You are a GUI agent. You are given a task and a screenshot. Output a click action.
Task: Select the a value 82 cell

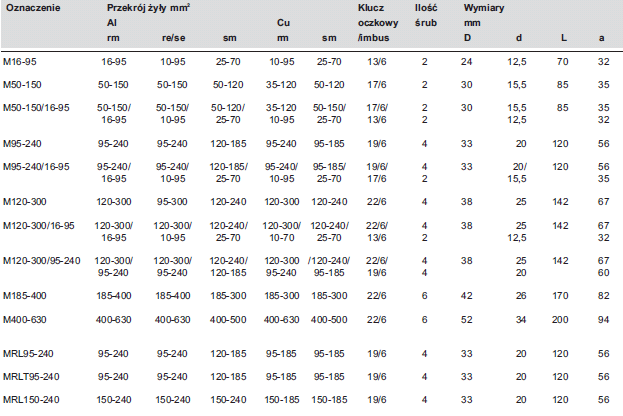603,297
